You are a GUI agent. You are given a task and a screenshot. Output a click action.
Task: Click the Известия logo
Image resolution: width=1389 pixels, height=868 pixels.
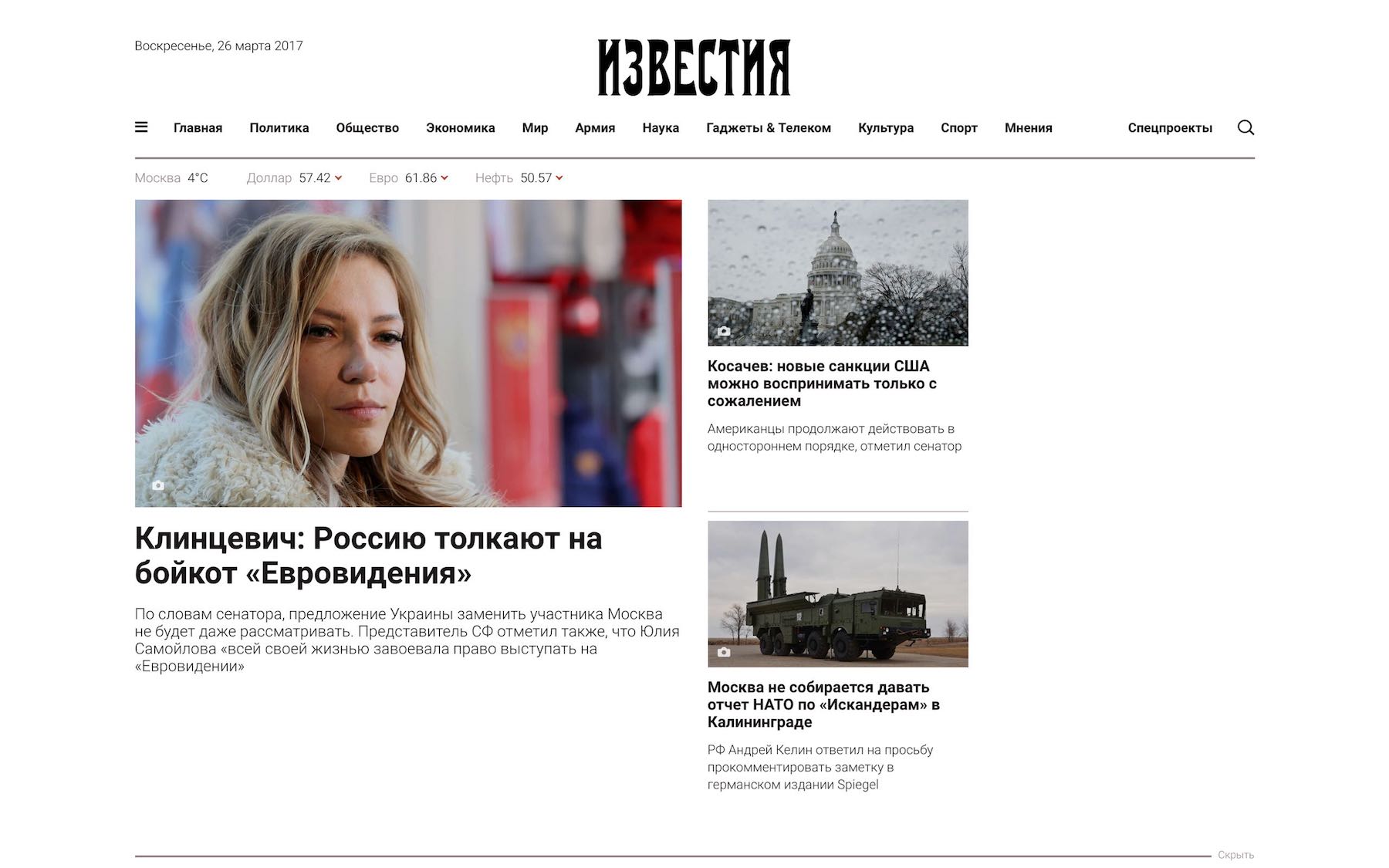pyautogui.click(x=694, y=68)
